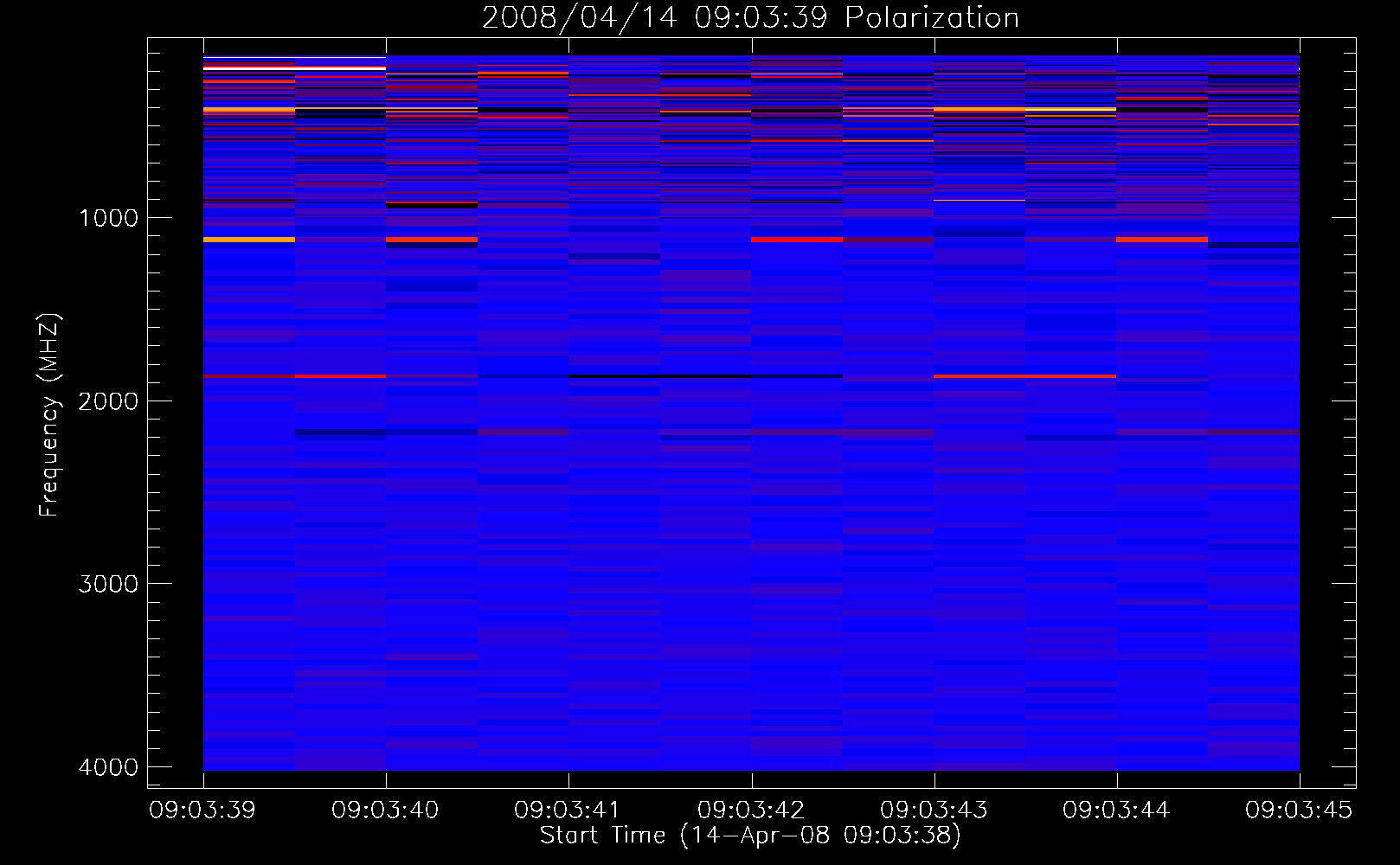Click the 09:03:39 time tick label
Screen dimensions: 1400x865
coord(202,811)
